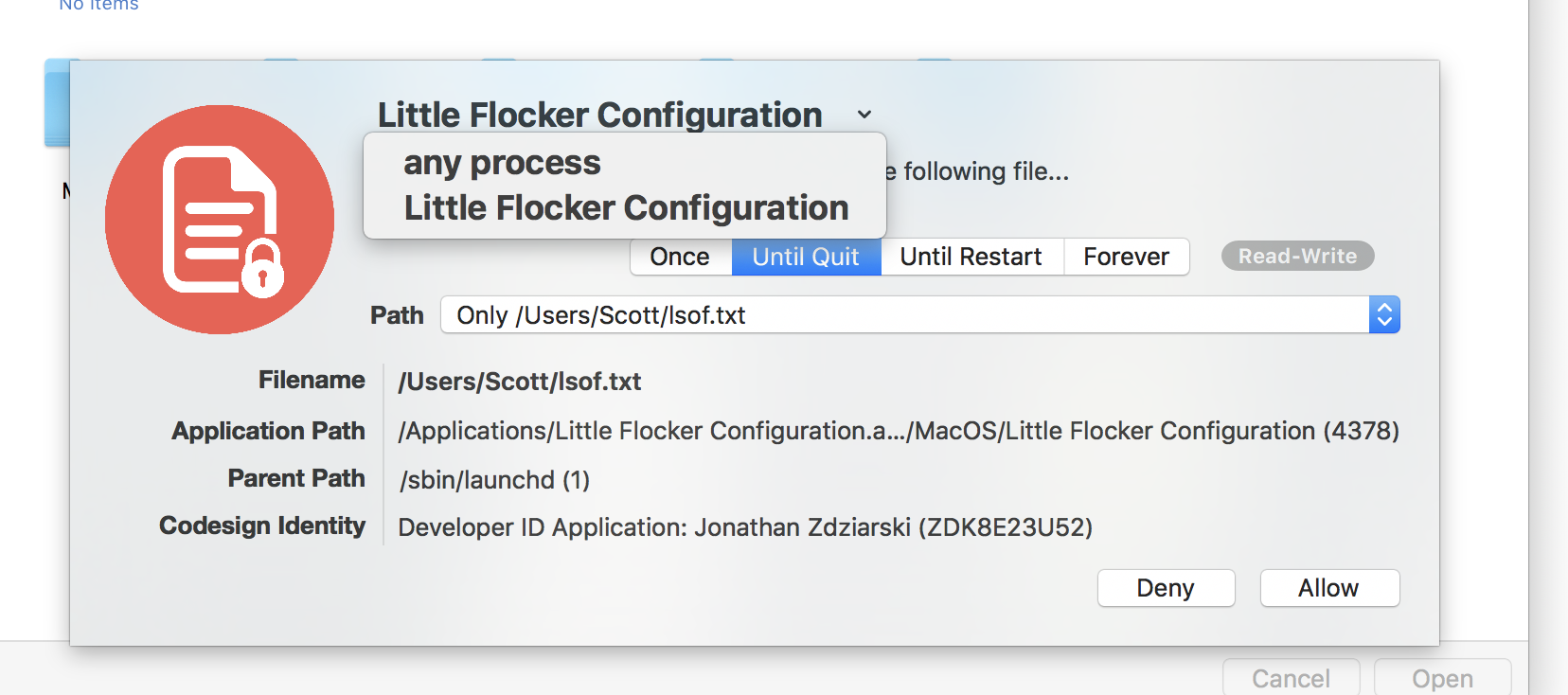Select the Until Quit duration option

pos(806,257)
